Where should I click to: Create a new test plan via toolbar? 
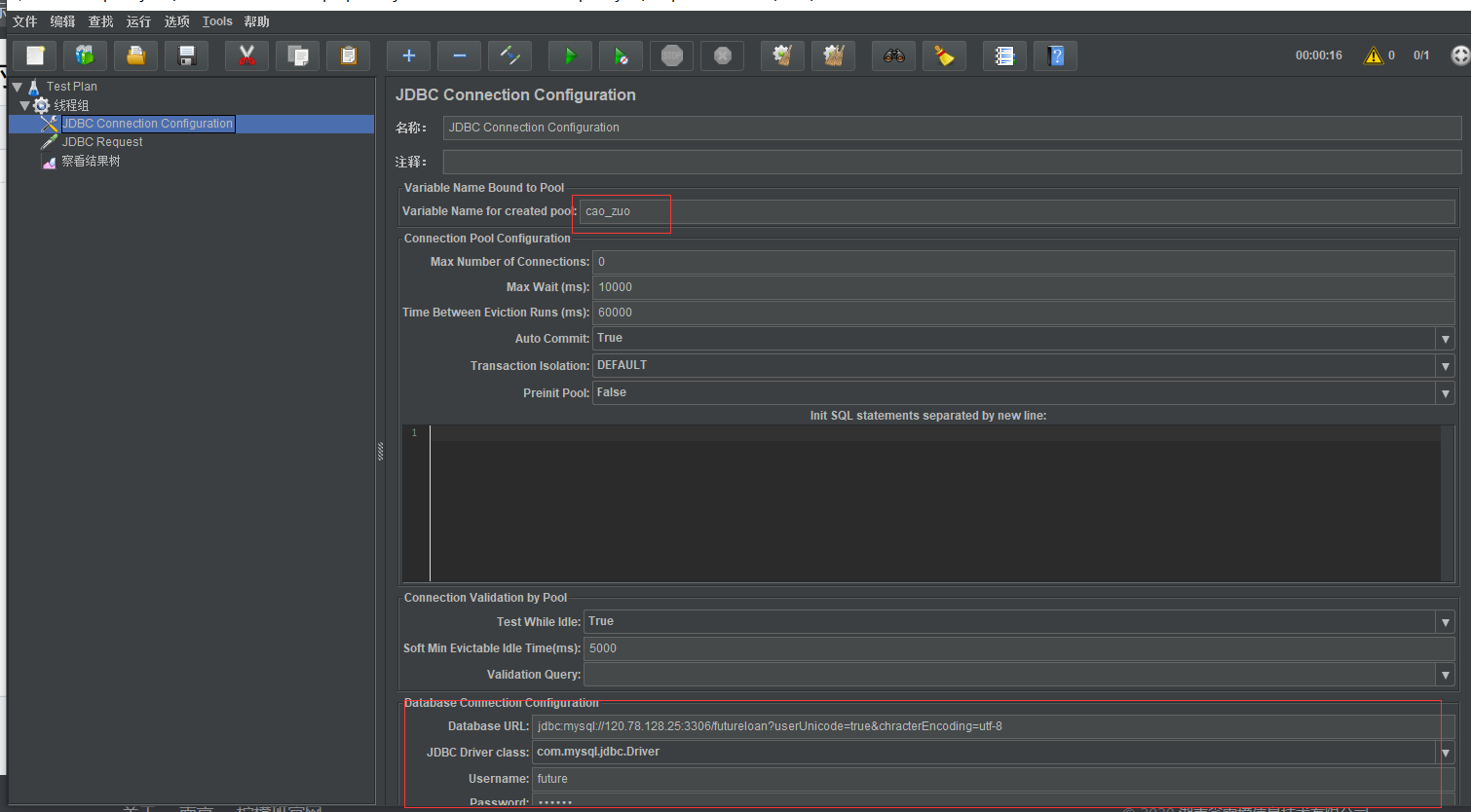click(x=35, y=55)
